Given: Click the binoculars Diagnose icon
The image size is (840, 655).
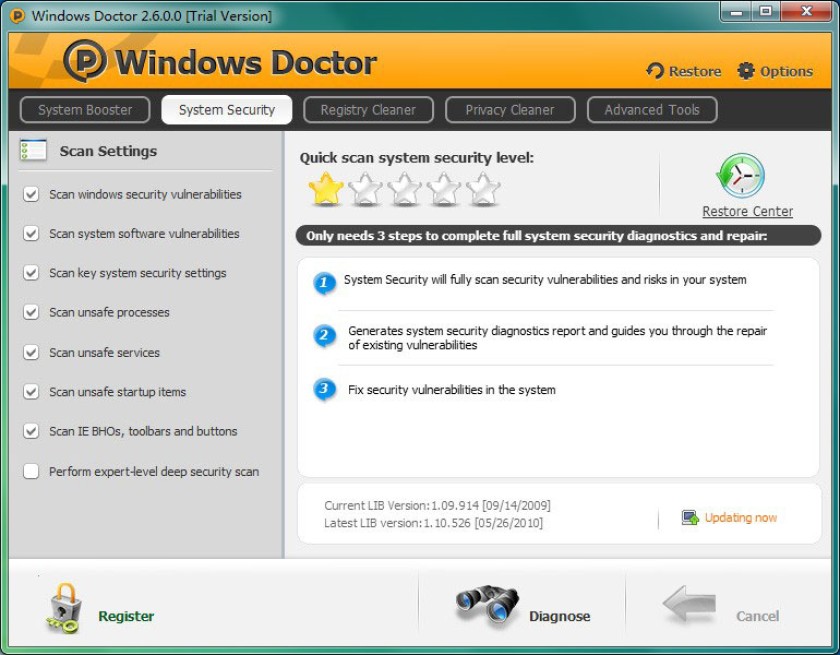Looking at the screenshot, I should point(487,605).
